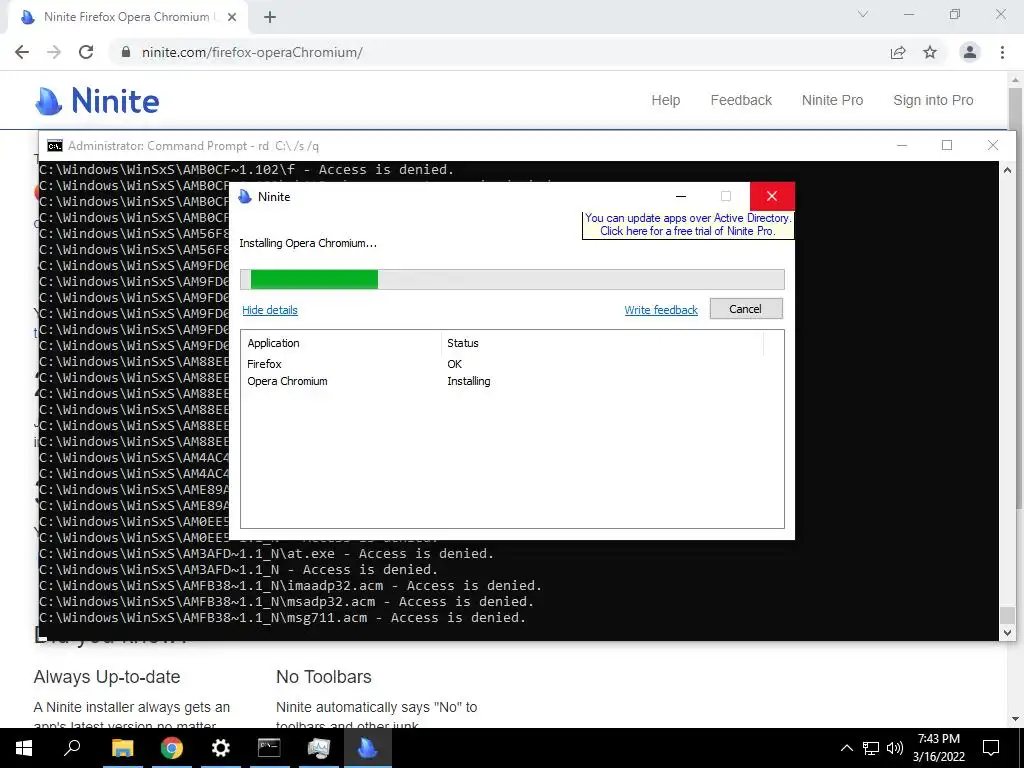Open a new Chrome tab
Screen dimensions: 1024x768
click(x=270, y=17)
